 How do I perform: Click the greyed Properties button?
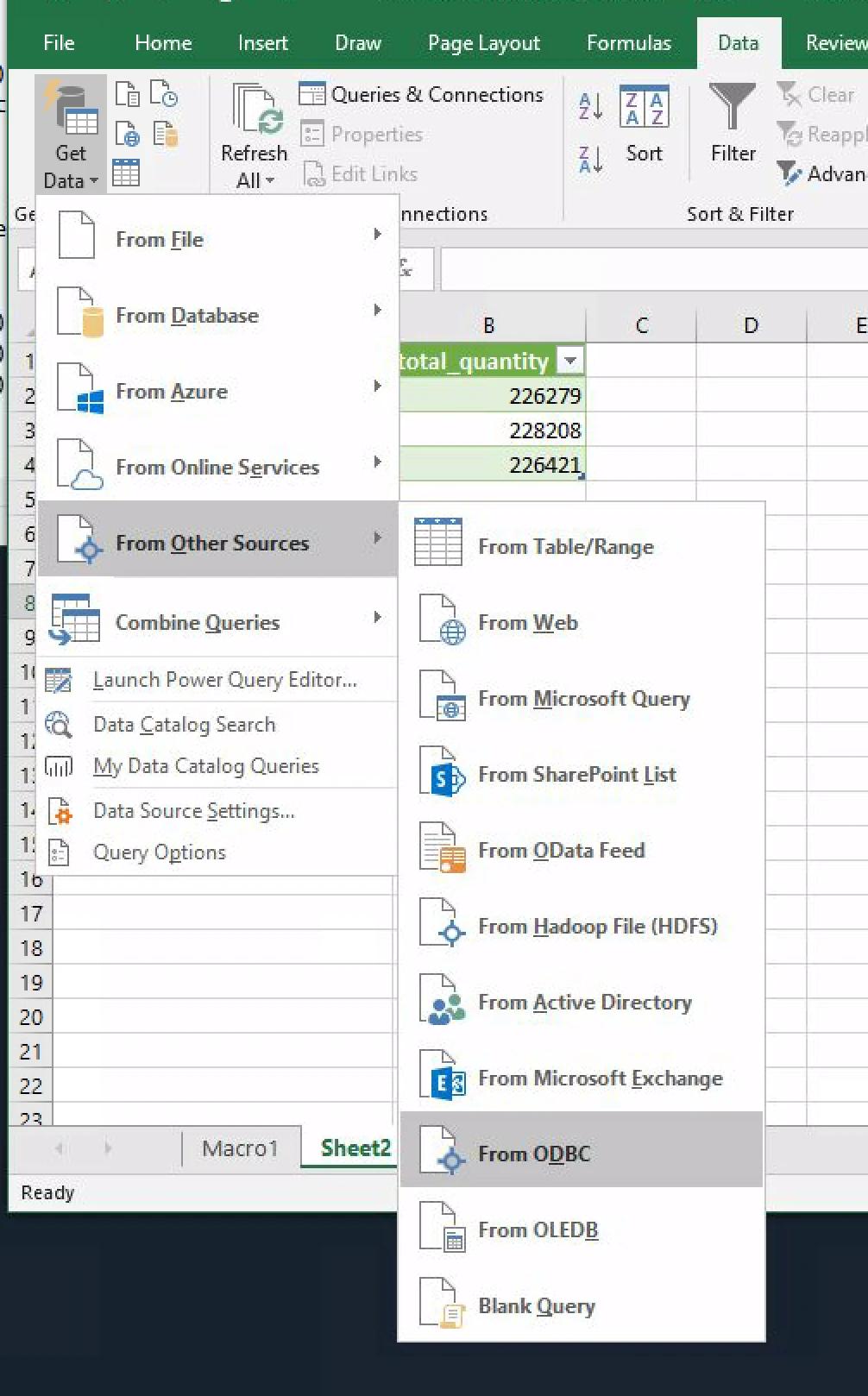click(x=362, y=134)
